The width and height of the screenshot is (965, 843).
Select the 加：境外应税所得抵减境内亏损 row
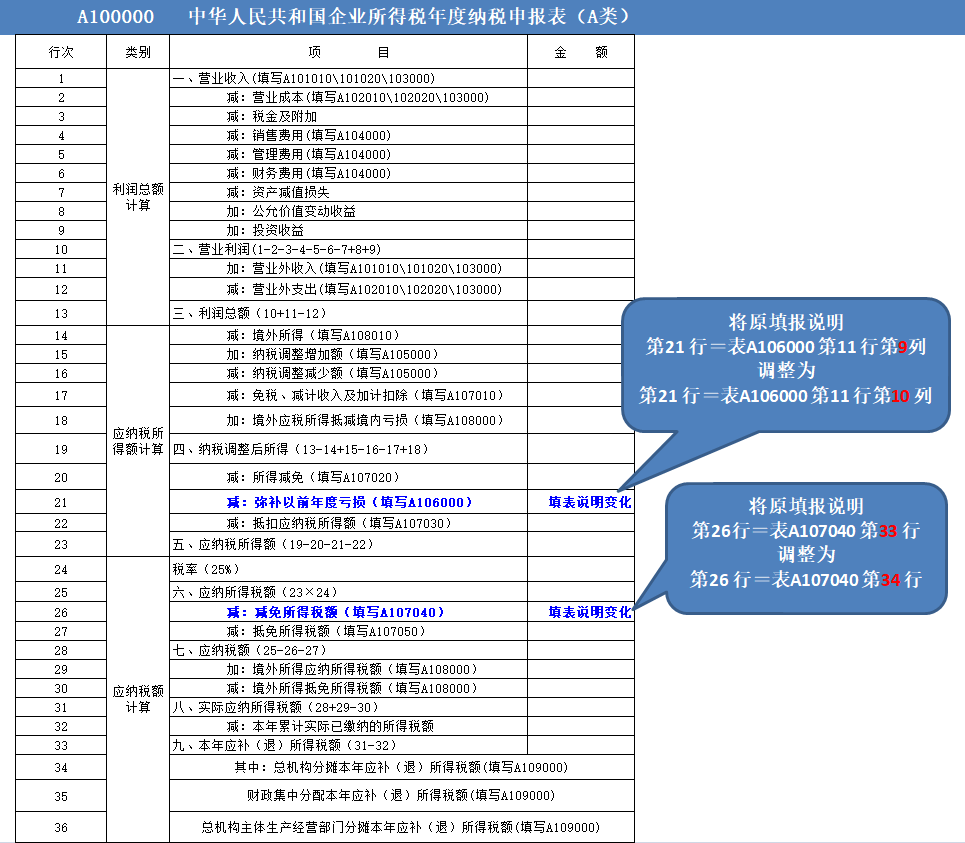348,420
